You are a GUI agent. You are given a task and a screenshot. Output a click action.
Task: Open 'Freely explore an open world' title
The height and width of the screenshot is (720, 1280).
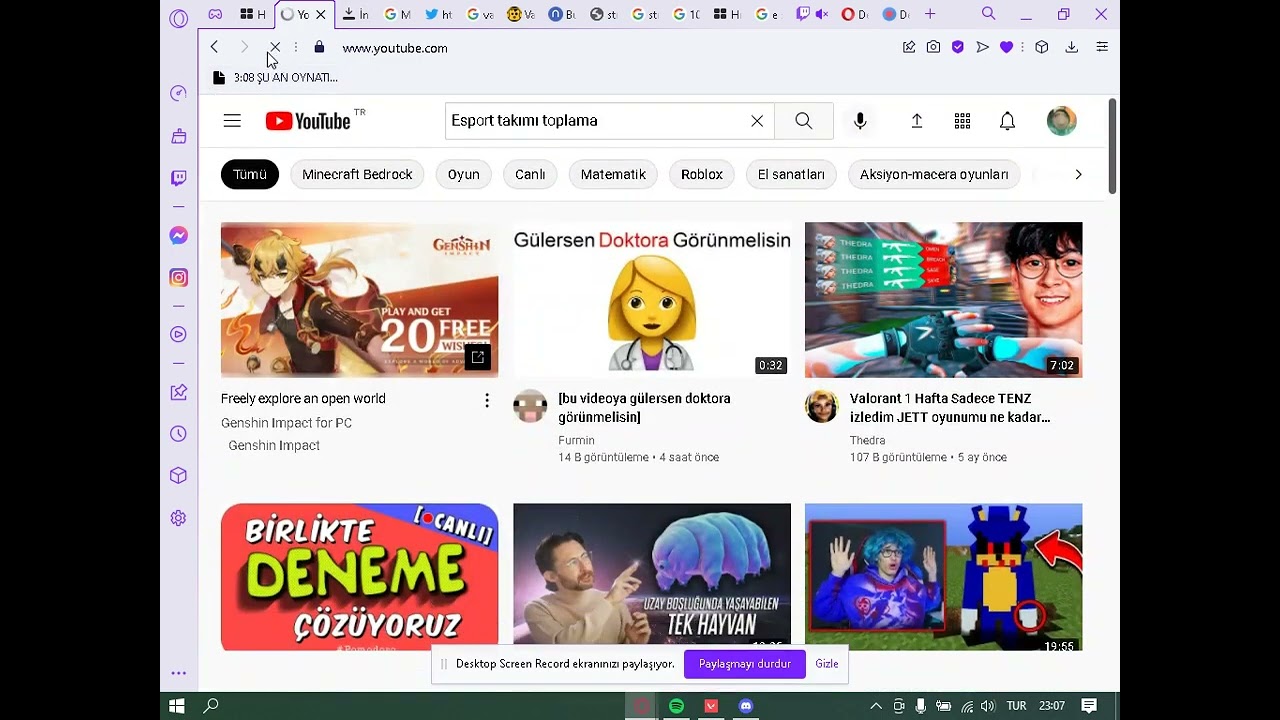coord(303,398)
